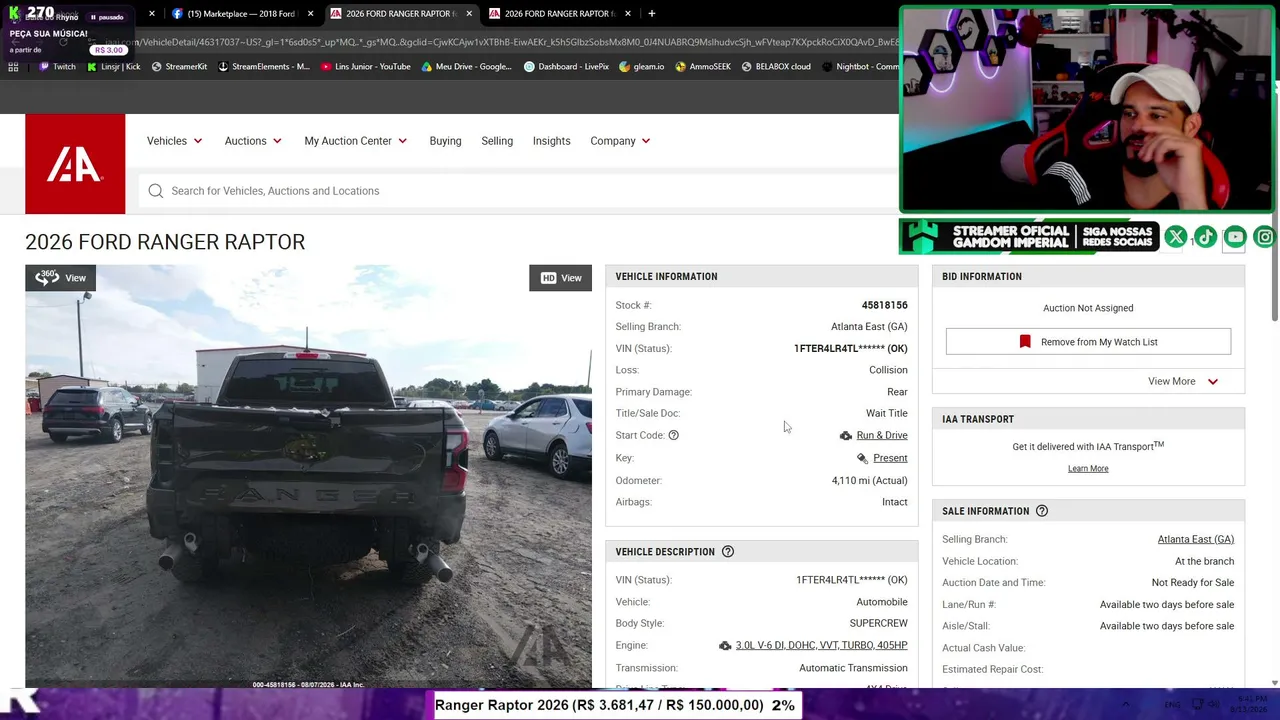Open a new browser tab with plus button

652,14
